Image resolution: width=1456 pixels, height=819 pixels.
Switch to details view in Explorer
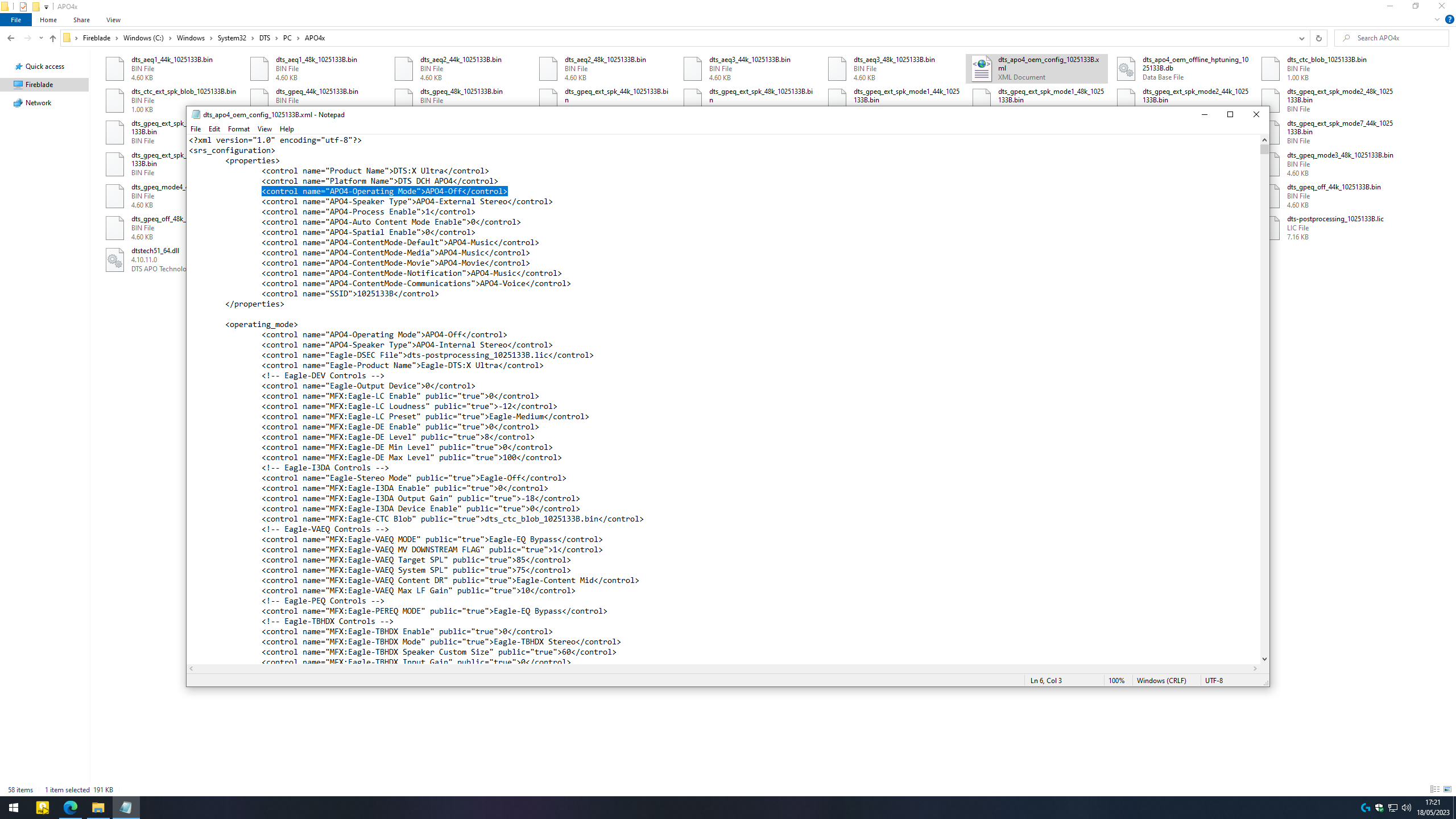coord(1435,789)
